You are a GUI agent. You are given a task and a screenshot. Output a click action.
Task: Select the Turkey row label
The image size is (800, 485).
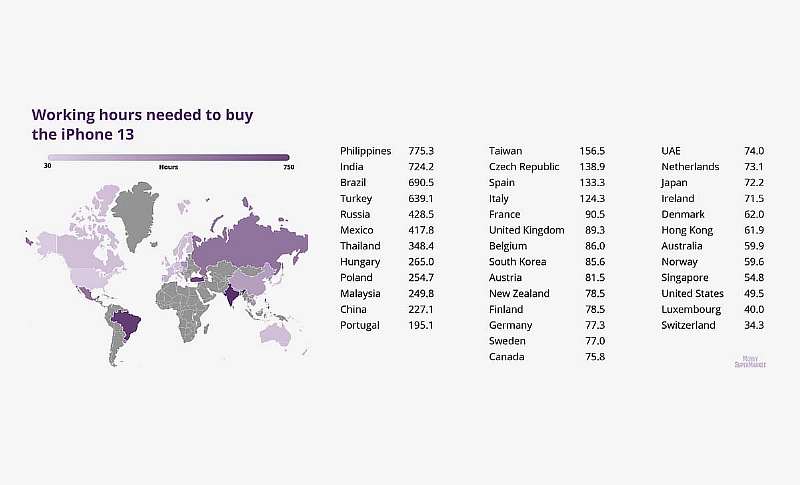pyautogui.click(x=356, y=198)
